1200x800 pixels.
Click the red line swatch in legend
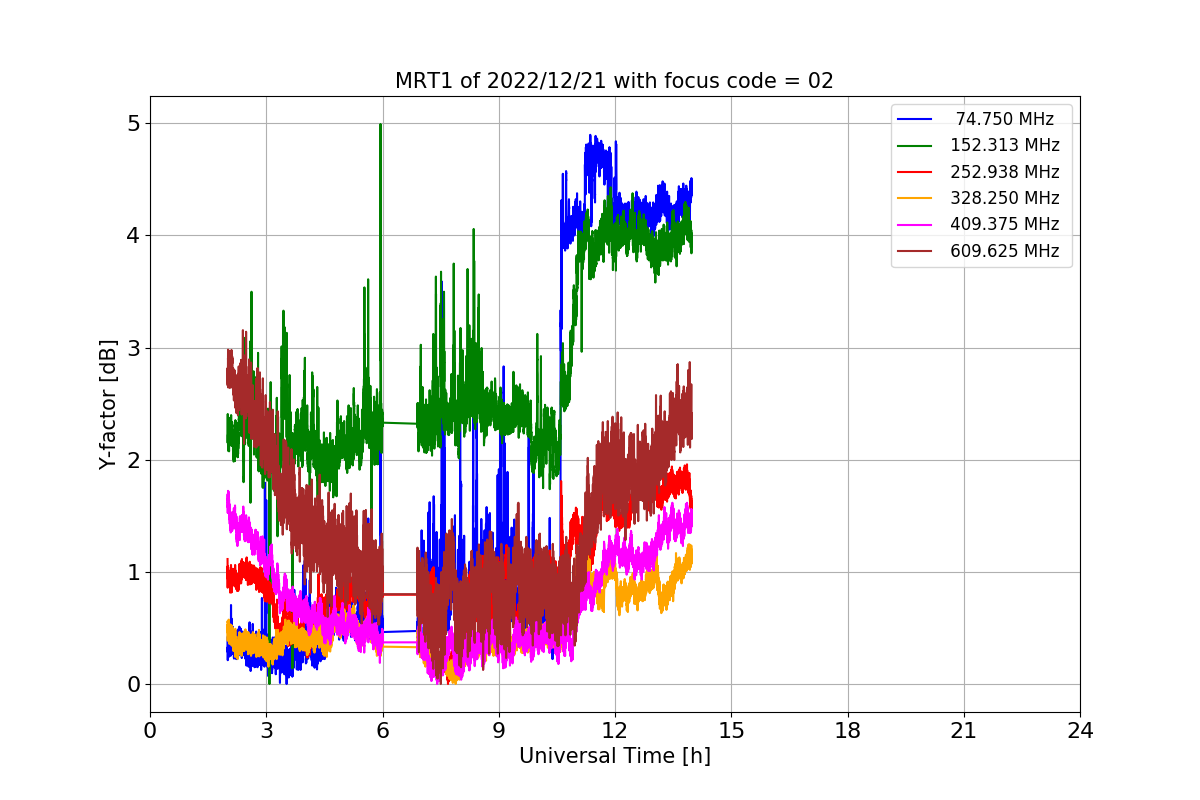915,172
